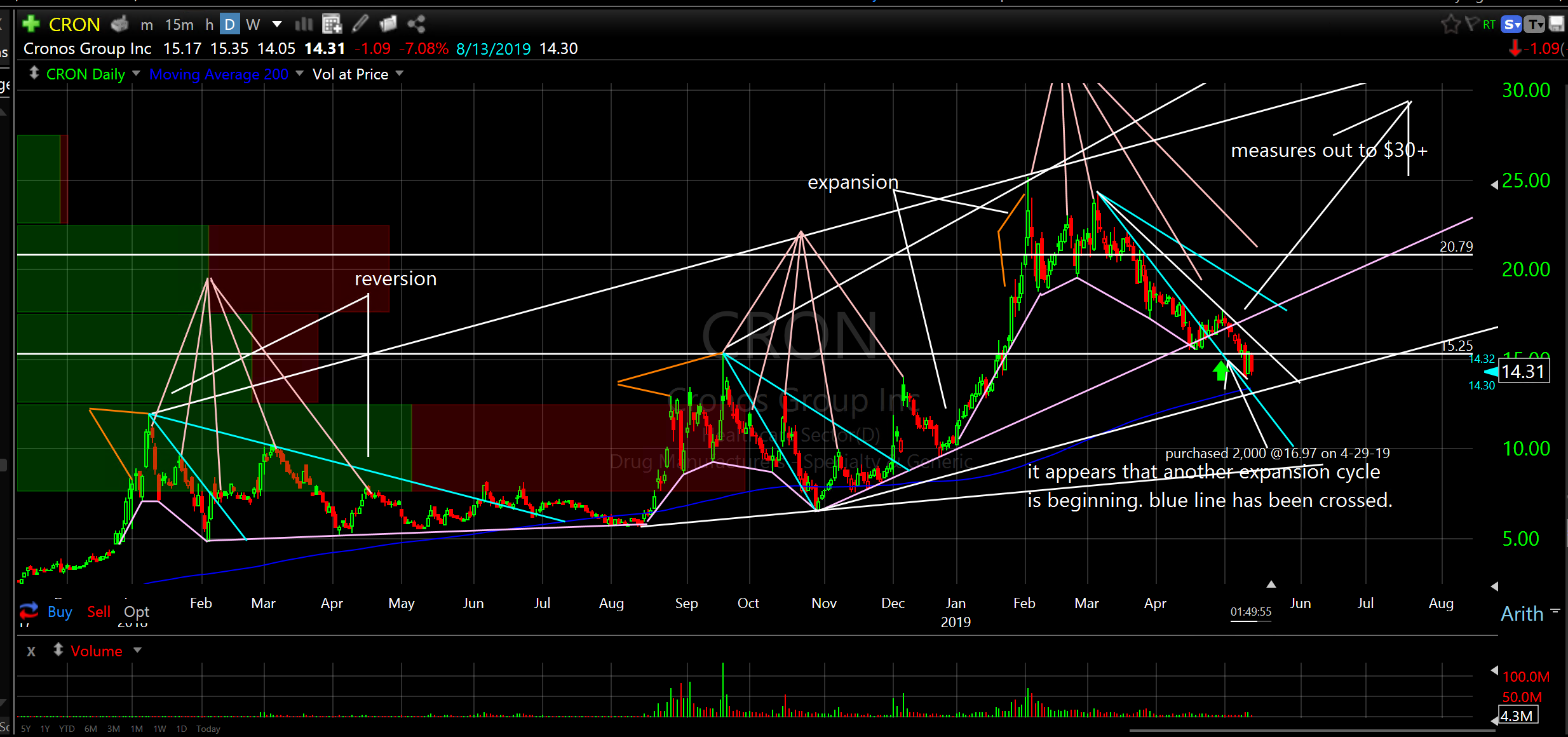Select the YTD time range

[x=66, y=729]
